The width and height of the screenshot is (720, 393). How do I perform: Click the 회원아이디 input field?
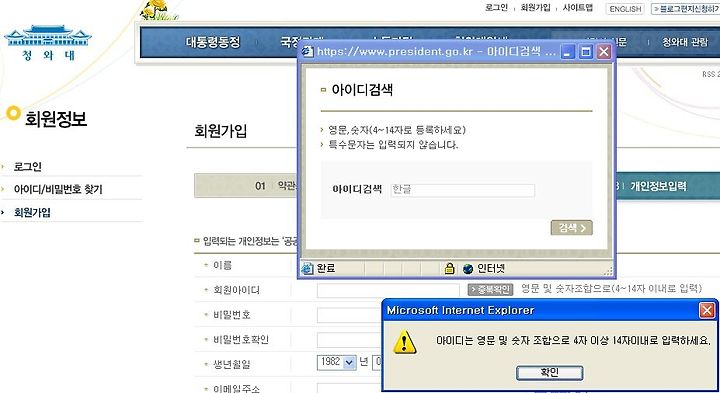tap(388, 290)
